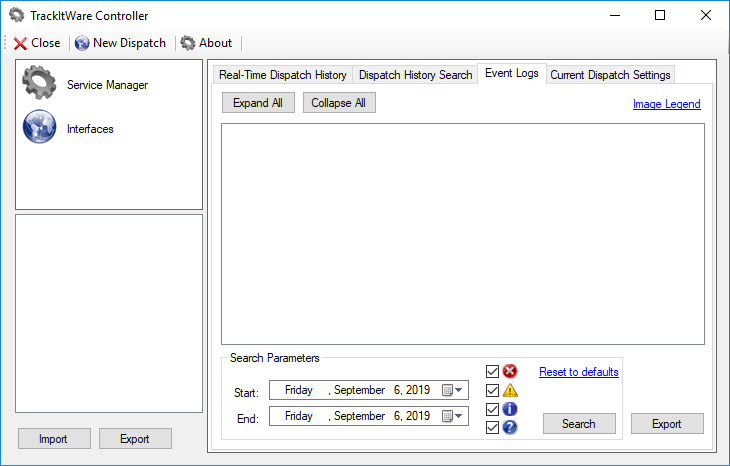Open the Image Legend link
Screen dimensions: 730x466
click(667, 104)
